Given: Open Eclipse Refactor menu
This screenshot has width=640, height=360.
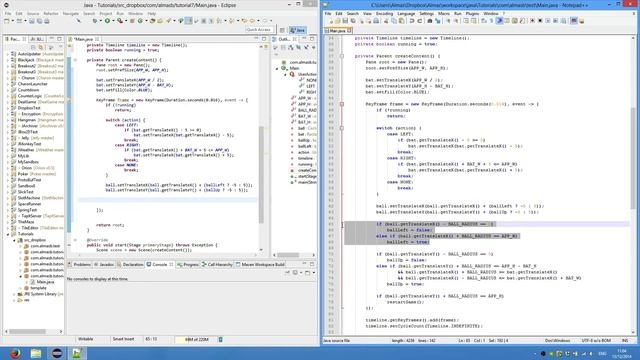Looking at the screenshot, I should 51,13.
